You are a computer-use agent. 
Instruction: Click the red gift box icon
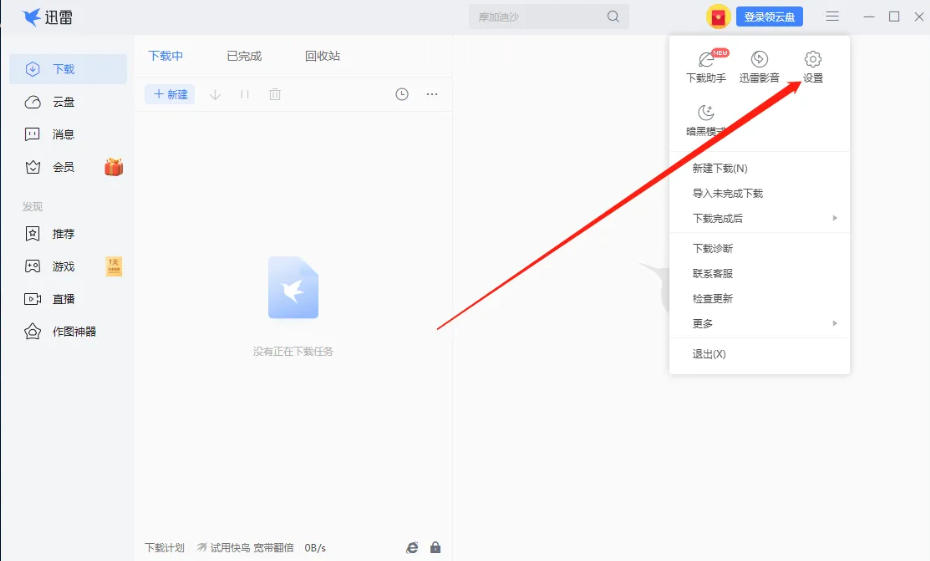pos(114,167)
